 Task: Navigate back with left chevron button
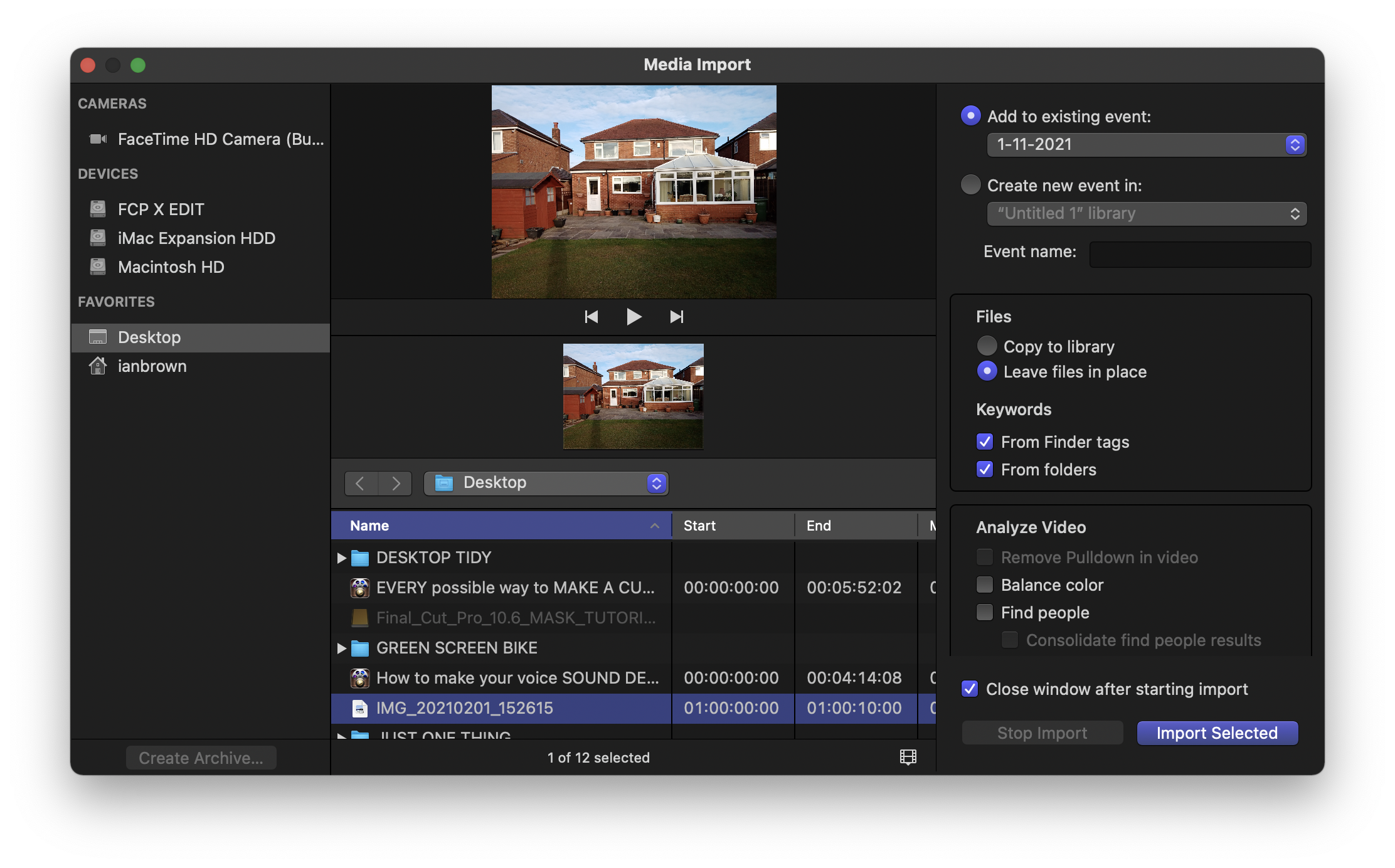[x=361, y=484]
